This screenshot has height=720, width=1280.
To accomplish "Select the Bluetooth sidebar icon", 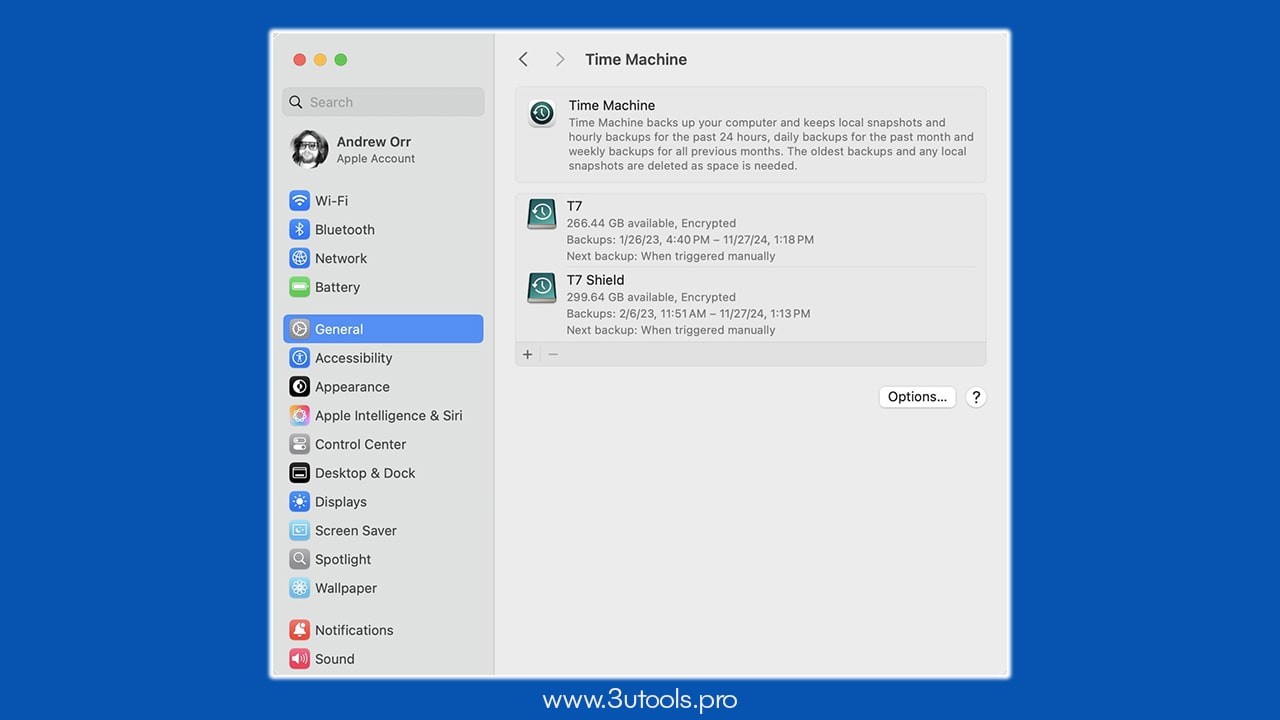I will pos(300,229).
